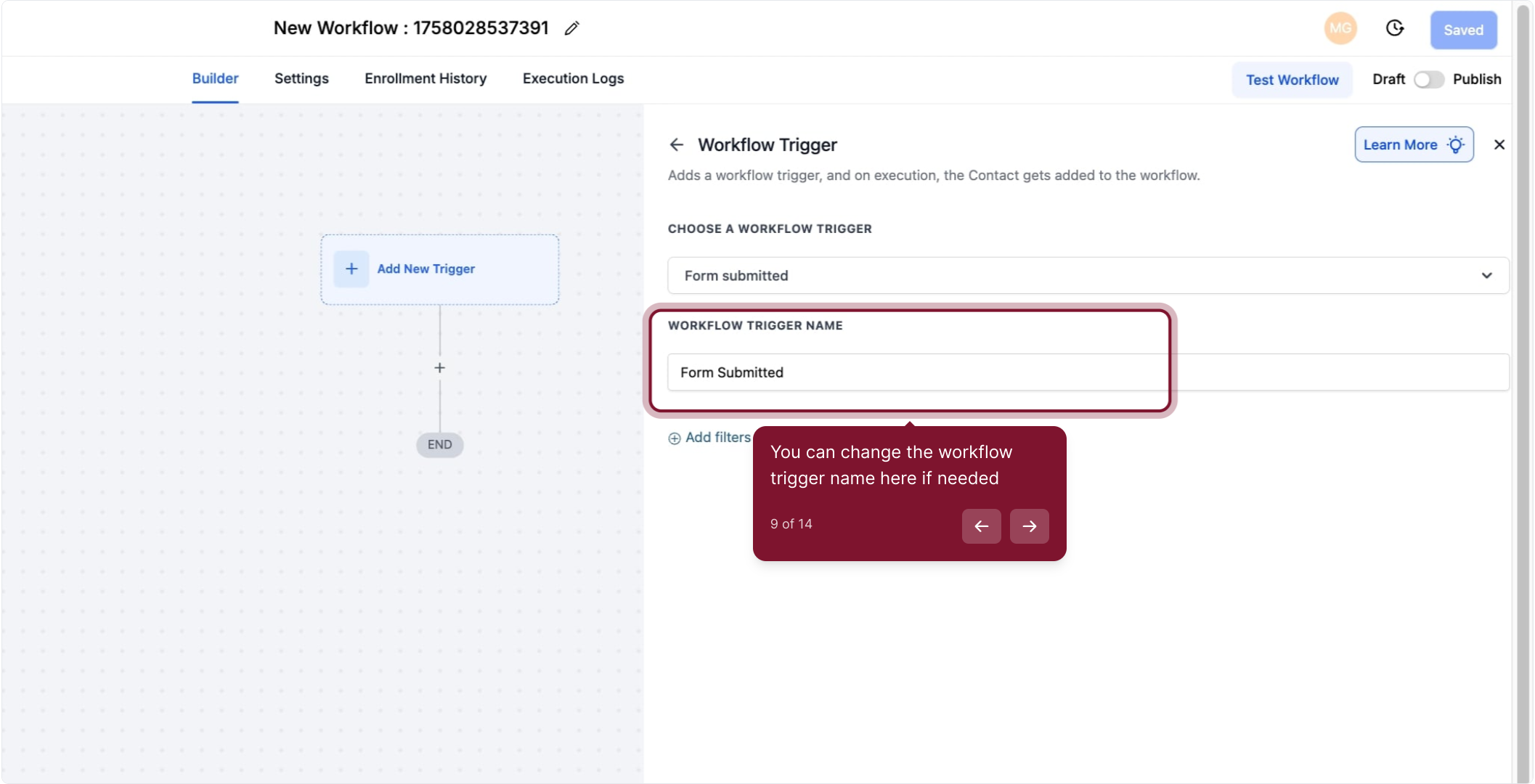Screen dimensions: 1535x784
Task: Click the MG user avatar
Action: point(1340,28)
